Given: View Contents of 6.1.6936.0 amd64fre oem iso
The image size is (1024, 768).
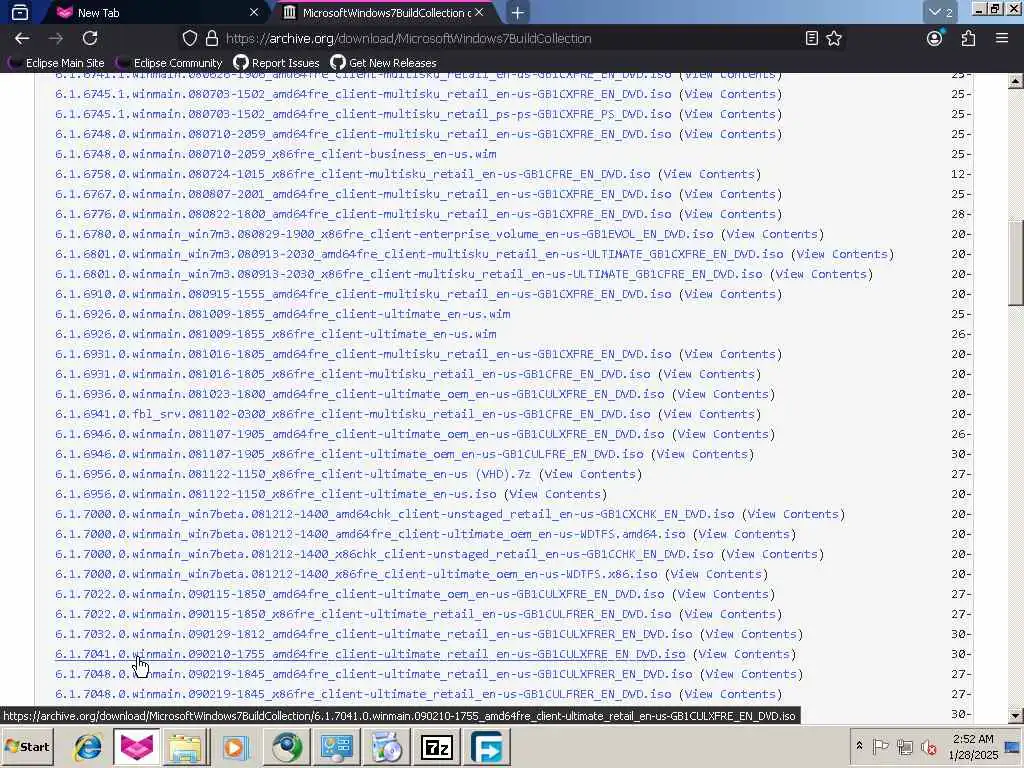Looking at the screenshot, I should [x=724, y=394].
